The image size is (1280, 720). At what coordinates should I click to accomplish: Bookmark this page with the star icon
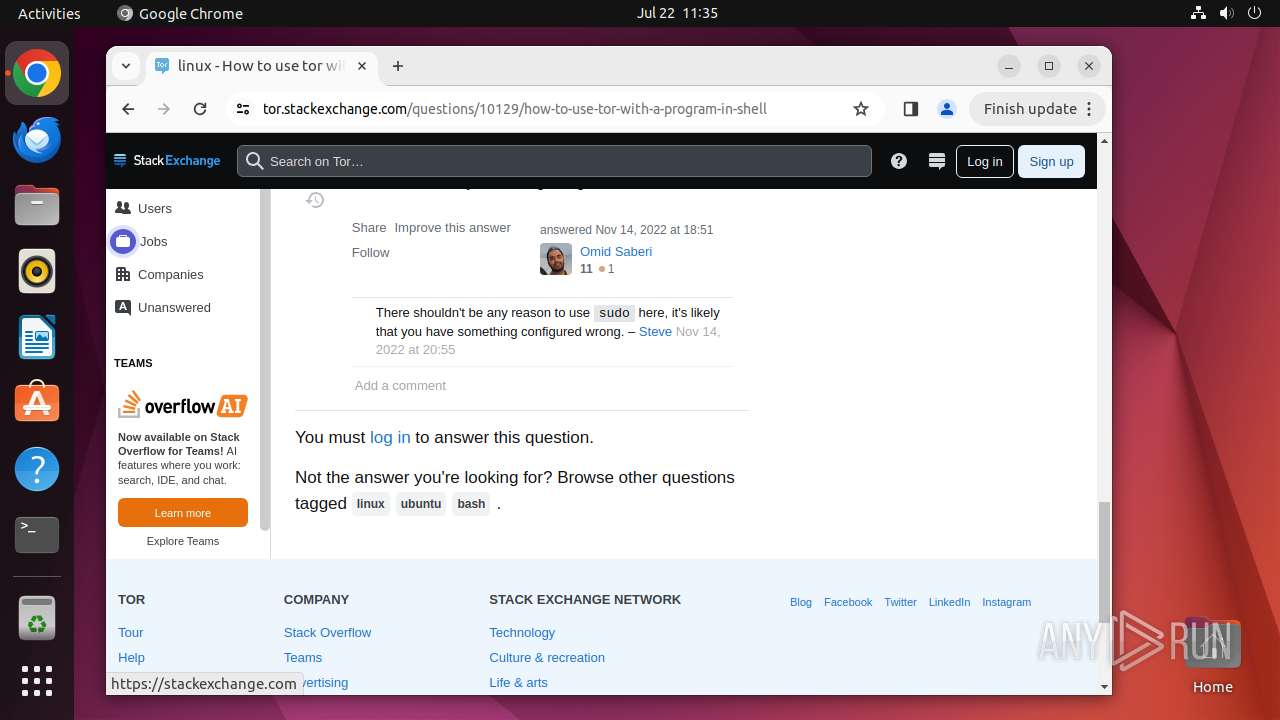point(861,109)
